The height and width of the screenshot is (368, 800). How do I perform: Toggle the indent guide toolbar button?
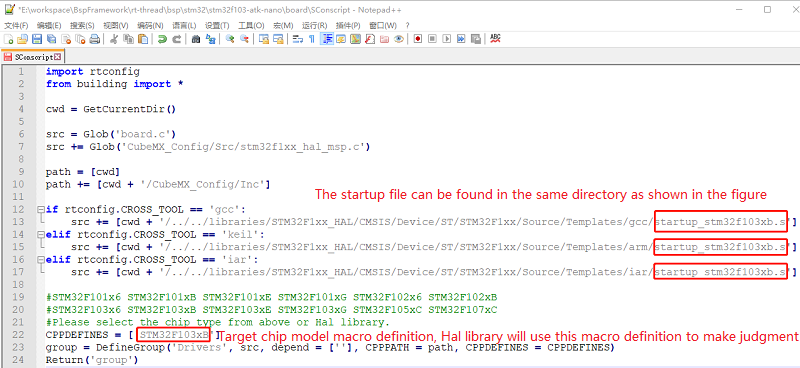click(327, 39)
